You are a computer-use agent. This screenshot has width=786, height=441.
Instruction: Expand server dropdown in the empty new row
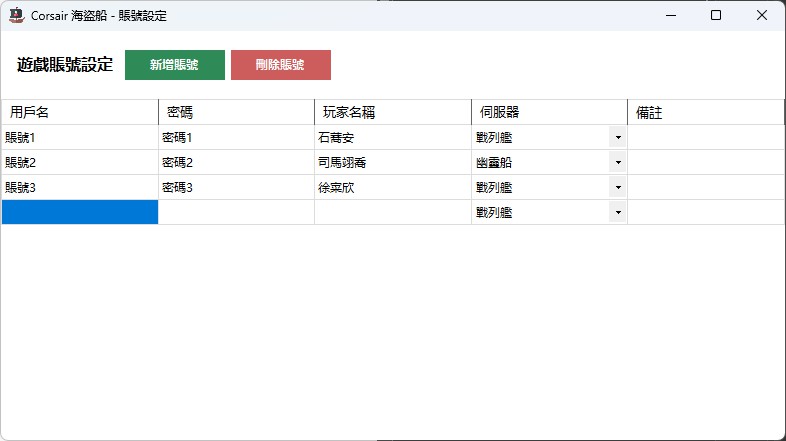tap(617, 212)
